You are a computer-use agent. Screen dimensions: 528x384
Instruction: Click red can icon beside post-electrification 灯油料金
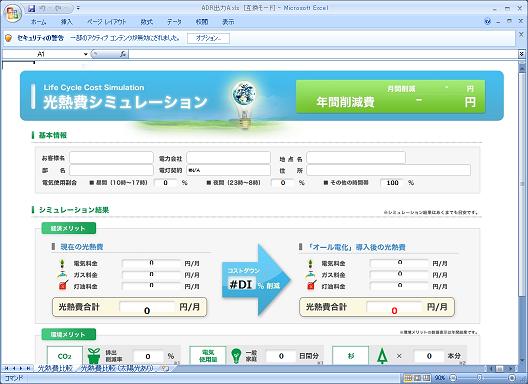[x=312, y=286]
